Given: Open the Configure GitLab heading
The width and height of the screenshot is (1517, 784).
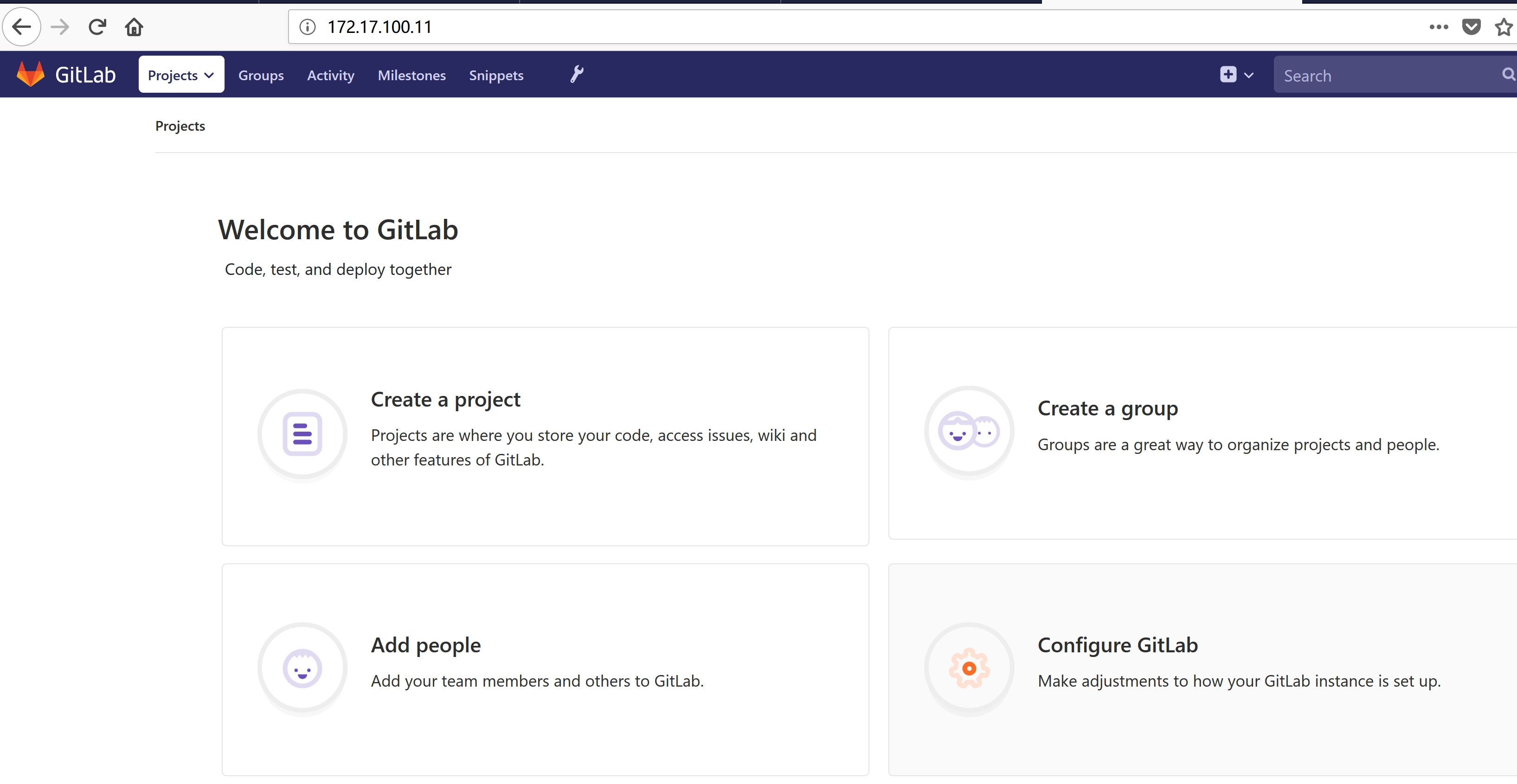Looking at the screenshot, I should 1118,645.
